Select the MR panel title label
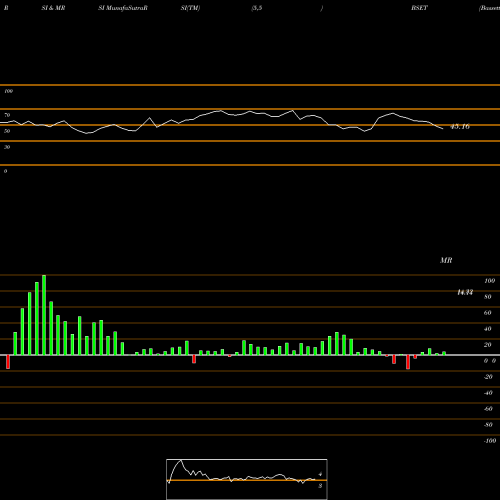 pos(446,260)
